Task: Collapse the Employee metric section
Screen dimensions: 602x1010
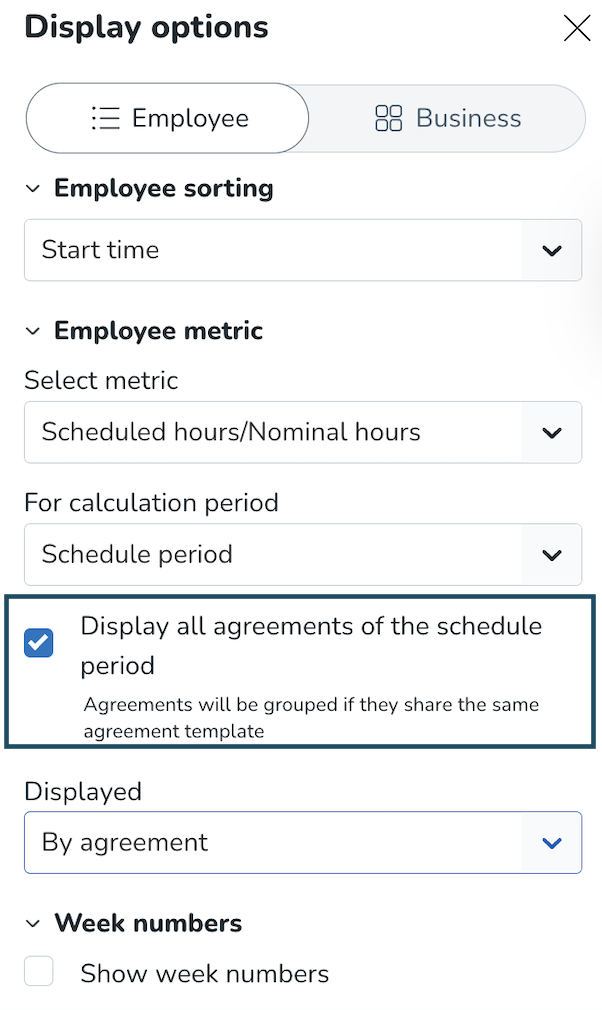Action: point(33,331)
